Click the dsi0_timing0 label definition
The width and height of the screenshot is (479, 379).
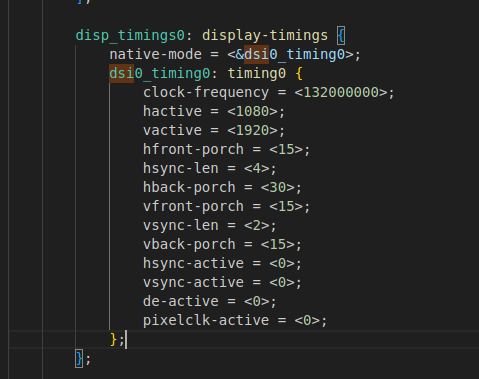(x=160, y=73)
